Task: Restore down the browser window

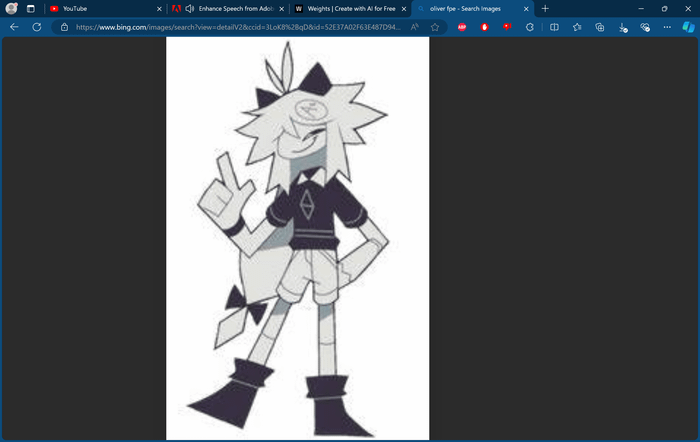Action: coord(664,8)
